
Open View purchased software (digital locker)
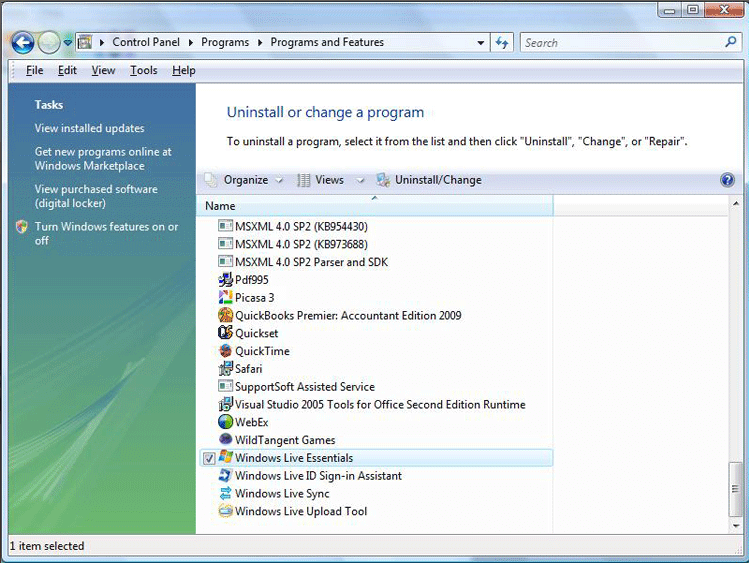coord(96,196)
